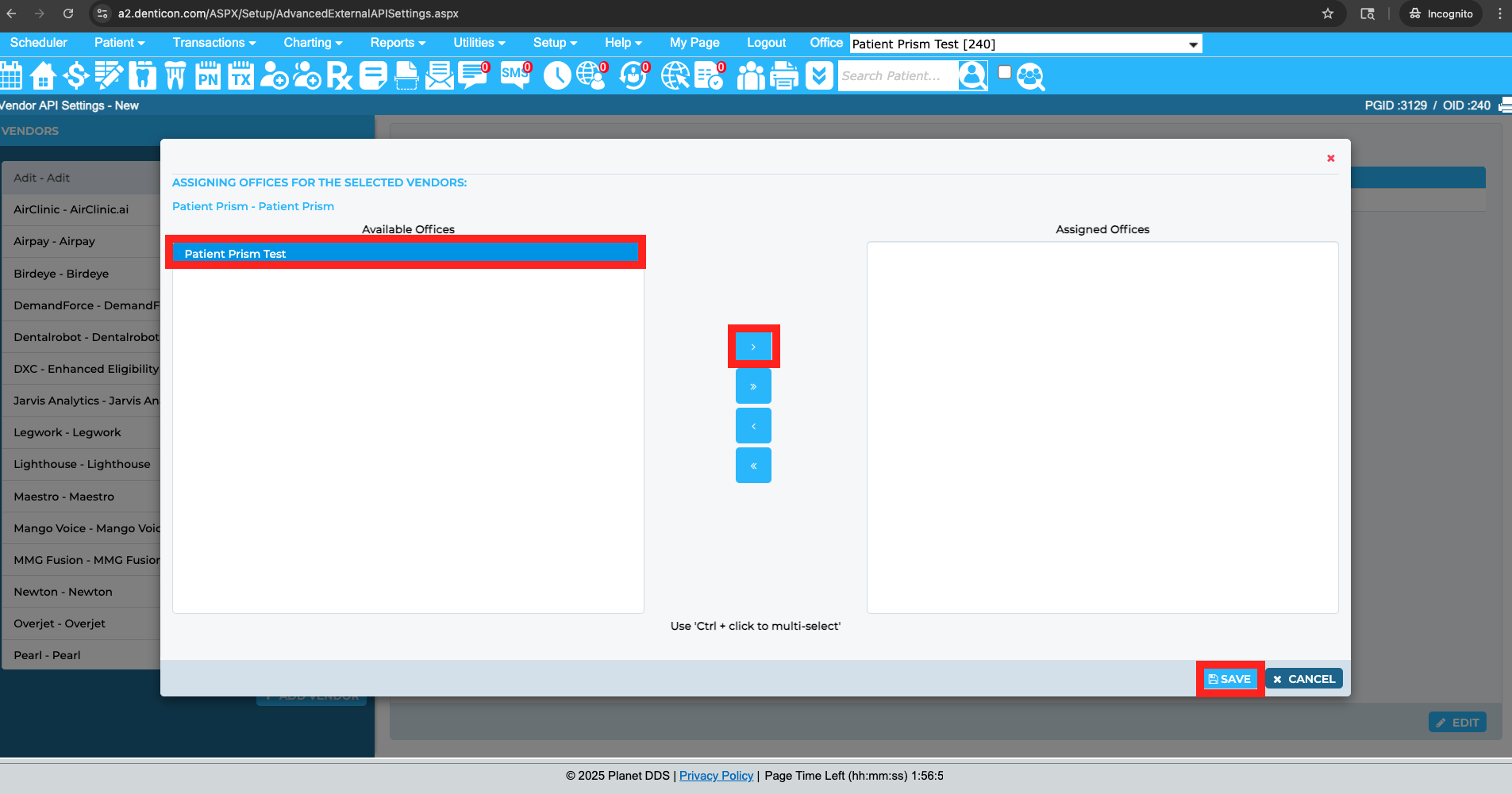Bookmark this page with star icon
Viewport: 1512px width, 794px height.
coord(1328,13)
